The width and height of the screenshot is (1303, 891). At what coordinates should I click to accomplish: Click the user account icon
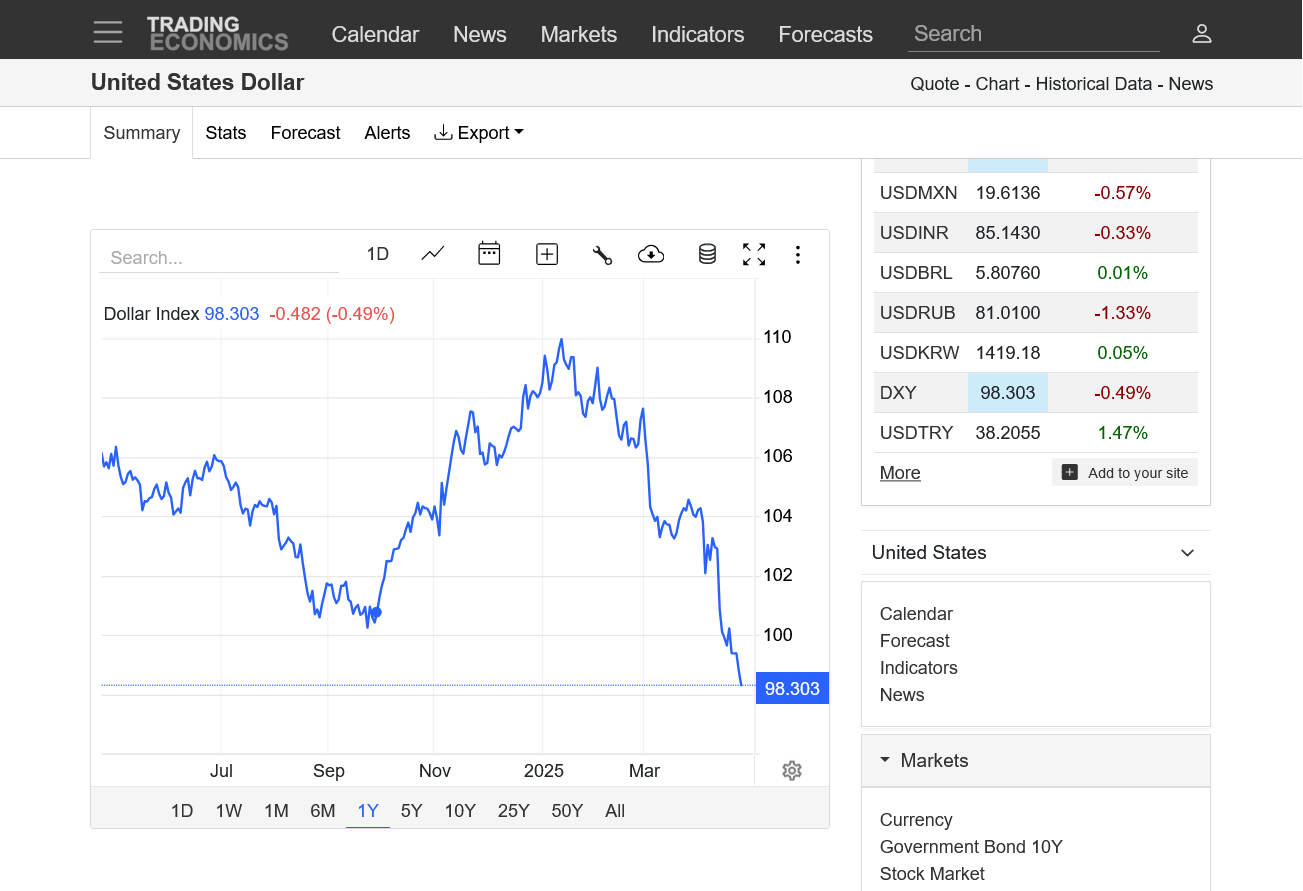pyautogui.click(x=1202, y=34)
